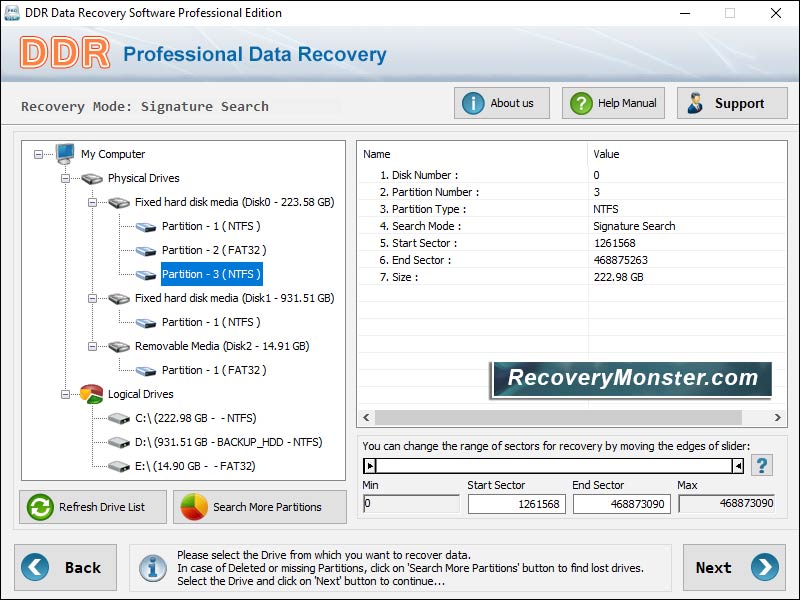Viewport: 800px width, 600px height.
Task: Click the Back button
Action: pos(65,567)
